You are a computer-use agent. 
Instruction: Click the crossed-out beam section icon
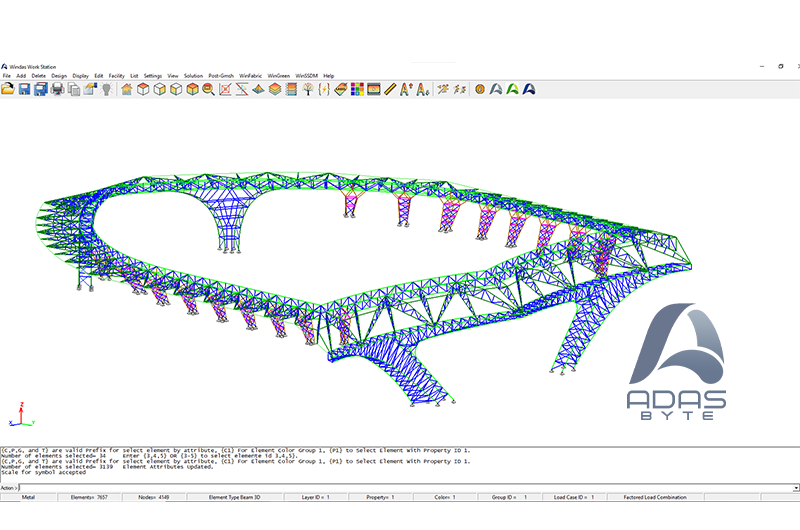point(242,89)
